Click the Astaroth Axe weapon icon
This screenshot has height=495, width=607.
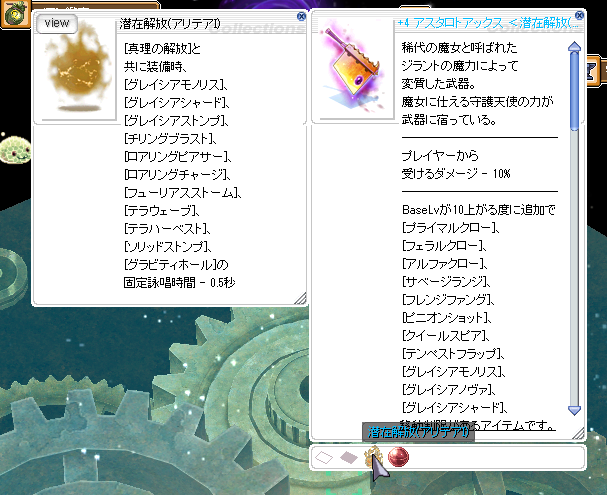[352, 76]
